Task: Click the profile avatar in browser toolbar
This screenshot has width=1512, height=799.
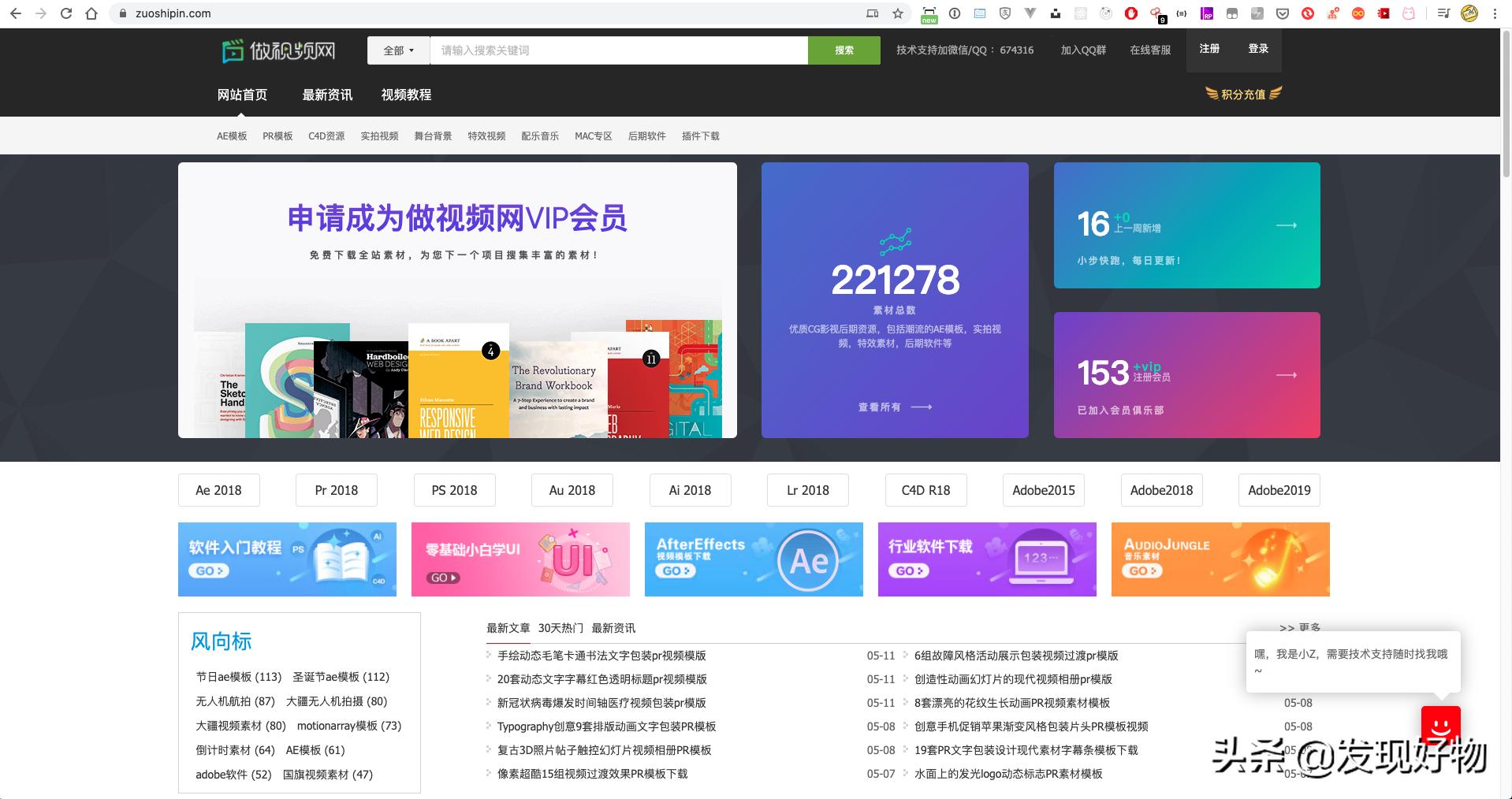Action: coord(1469,13)
